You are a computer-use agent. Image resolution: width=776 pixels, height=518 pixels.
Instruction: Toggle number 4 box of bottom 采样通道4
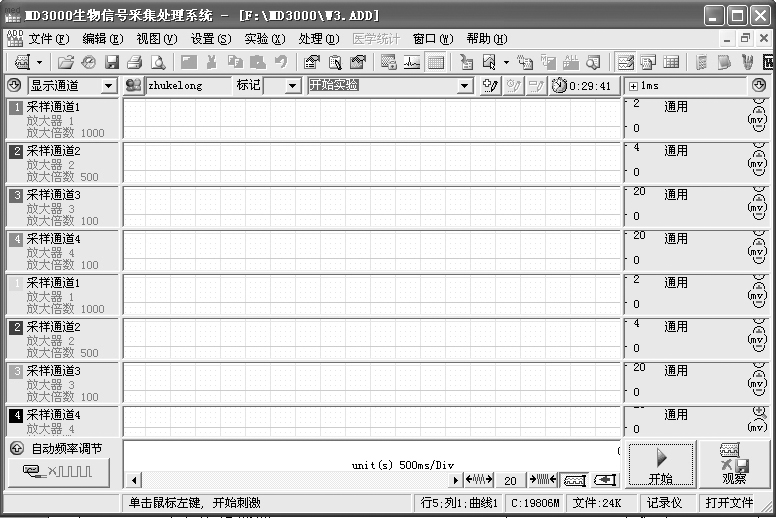tap(16, 415)
